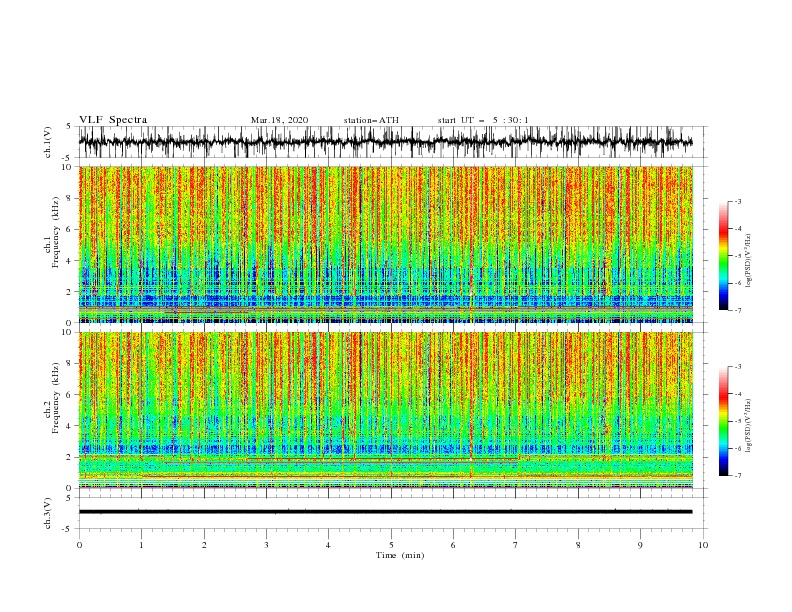Select the "Time (min)" axis title
The height and width of the screenshot is (612, 792).
click(x=400, y=555)
